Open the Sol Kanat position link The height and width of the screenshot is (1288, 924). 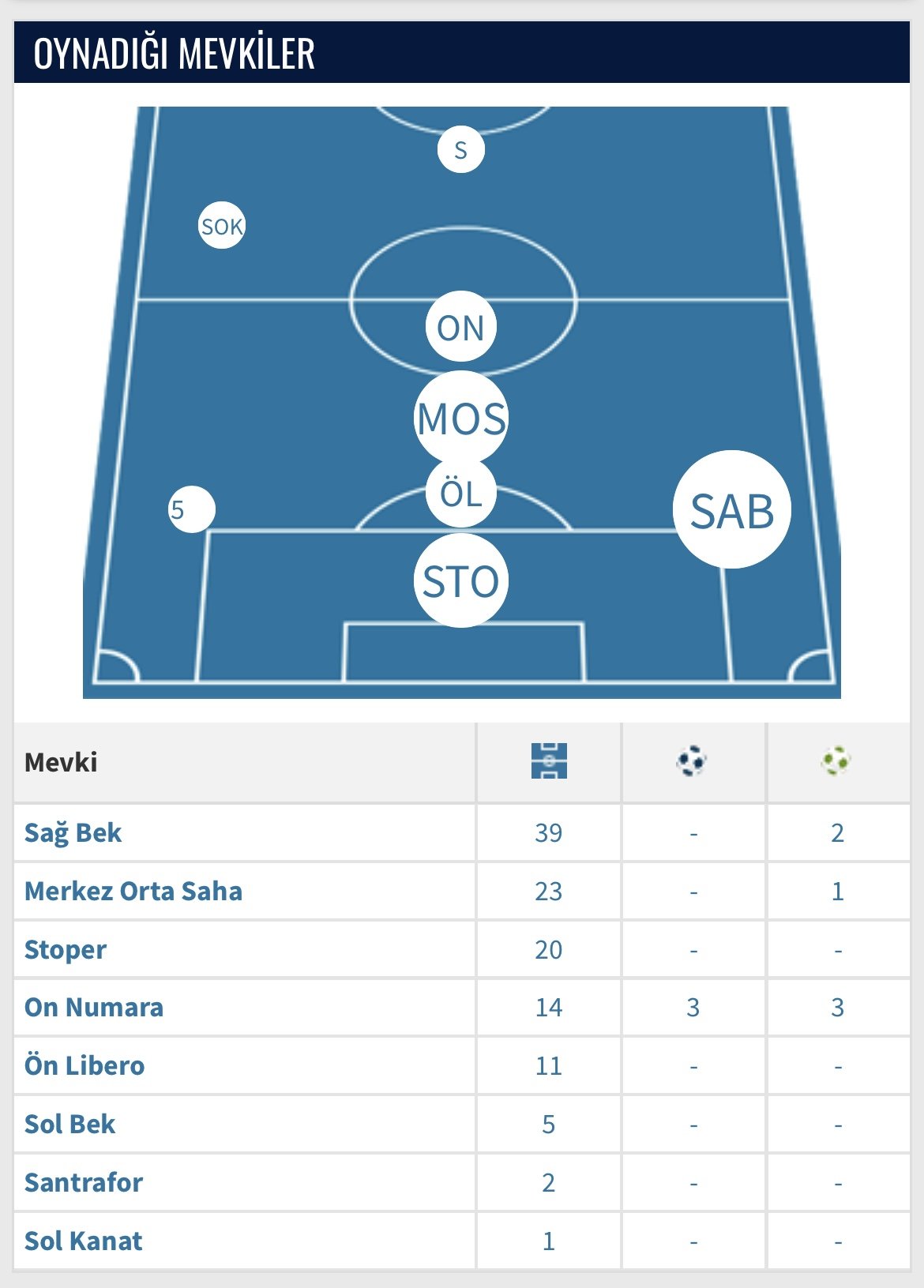[83, 1241]
